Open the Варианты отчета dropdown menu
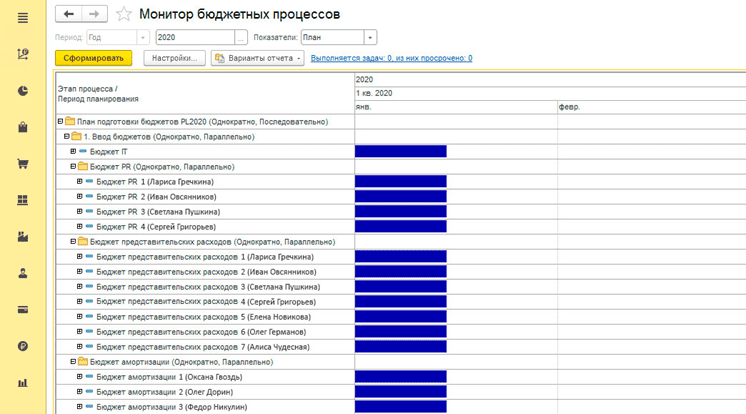Image resolution: width=746 pixels, height=414 pixels. [257, 58]
